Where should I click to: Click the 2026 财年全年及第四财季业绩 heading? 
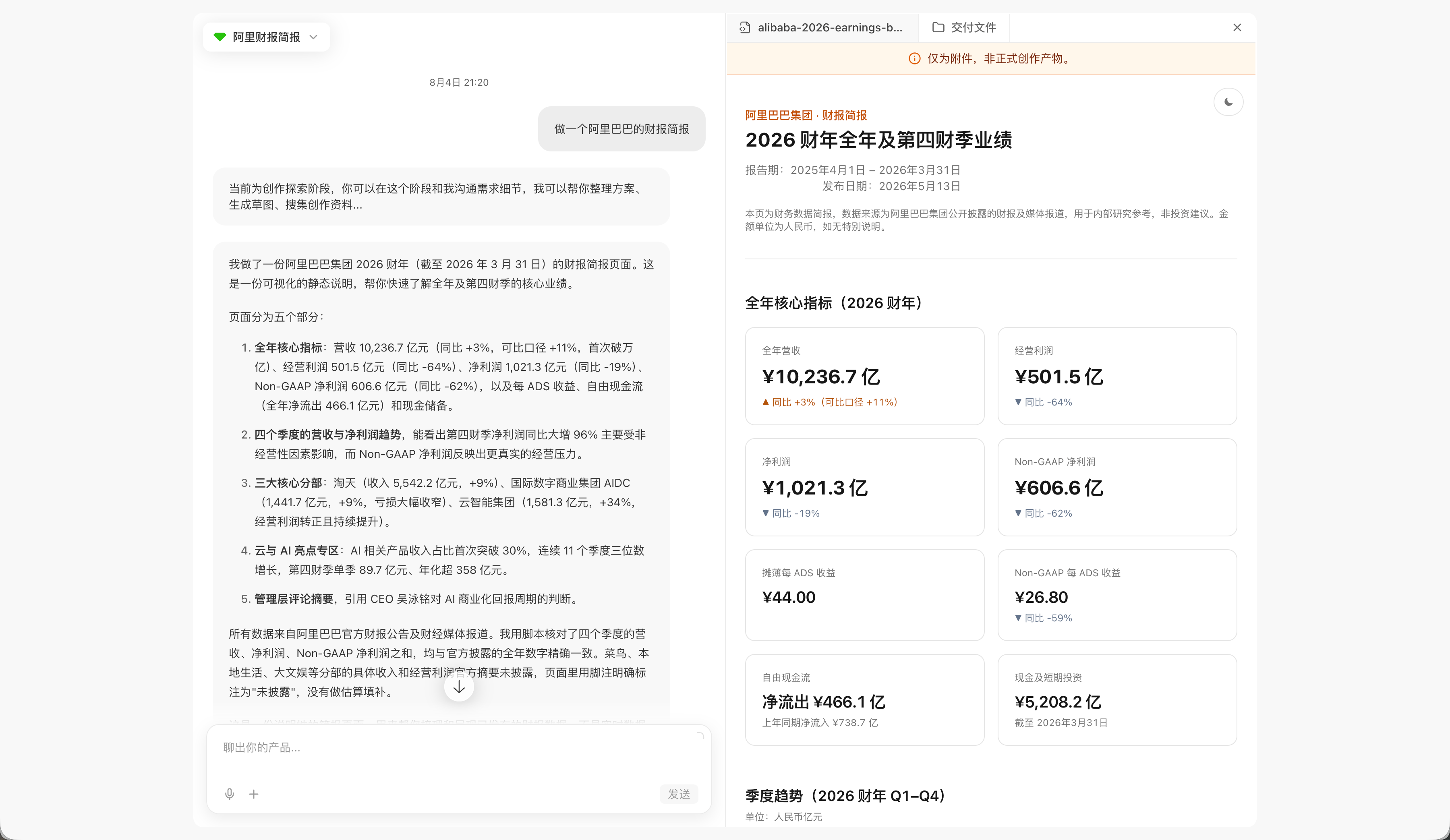[878, 140]
